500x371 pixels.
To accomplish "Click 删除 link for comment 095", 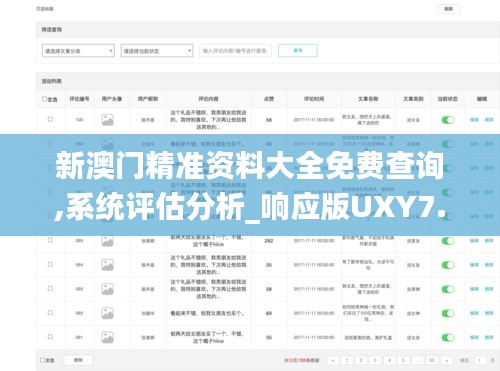I will click(489, 241).
